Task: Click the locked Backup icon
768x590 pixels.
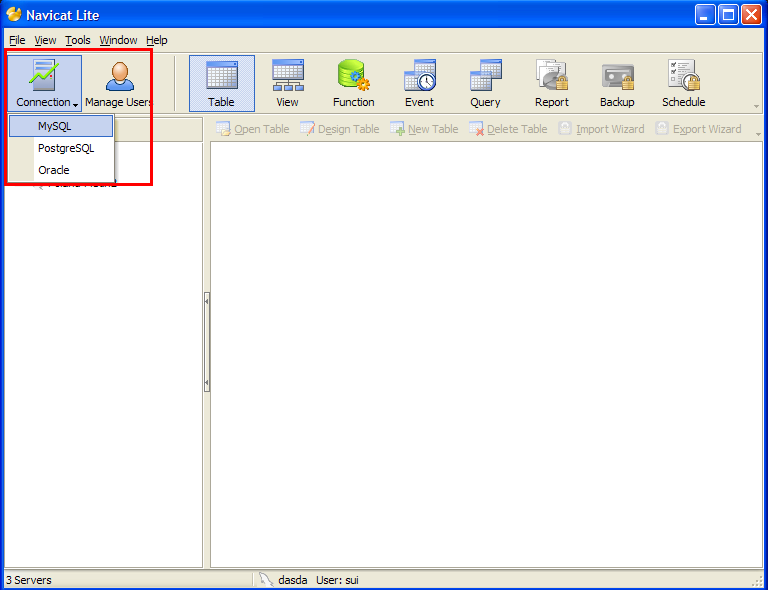Action: tap(617, 83)
